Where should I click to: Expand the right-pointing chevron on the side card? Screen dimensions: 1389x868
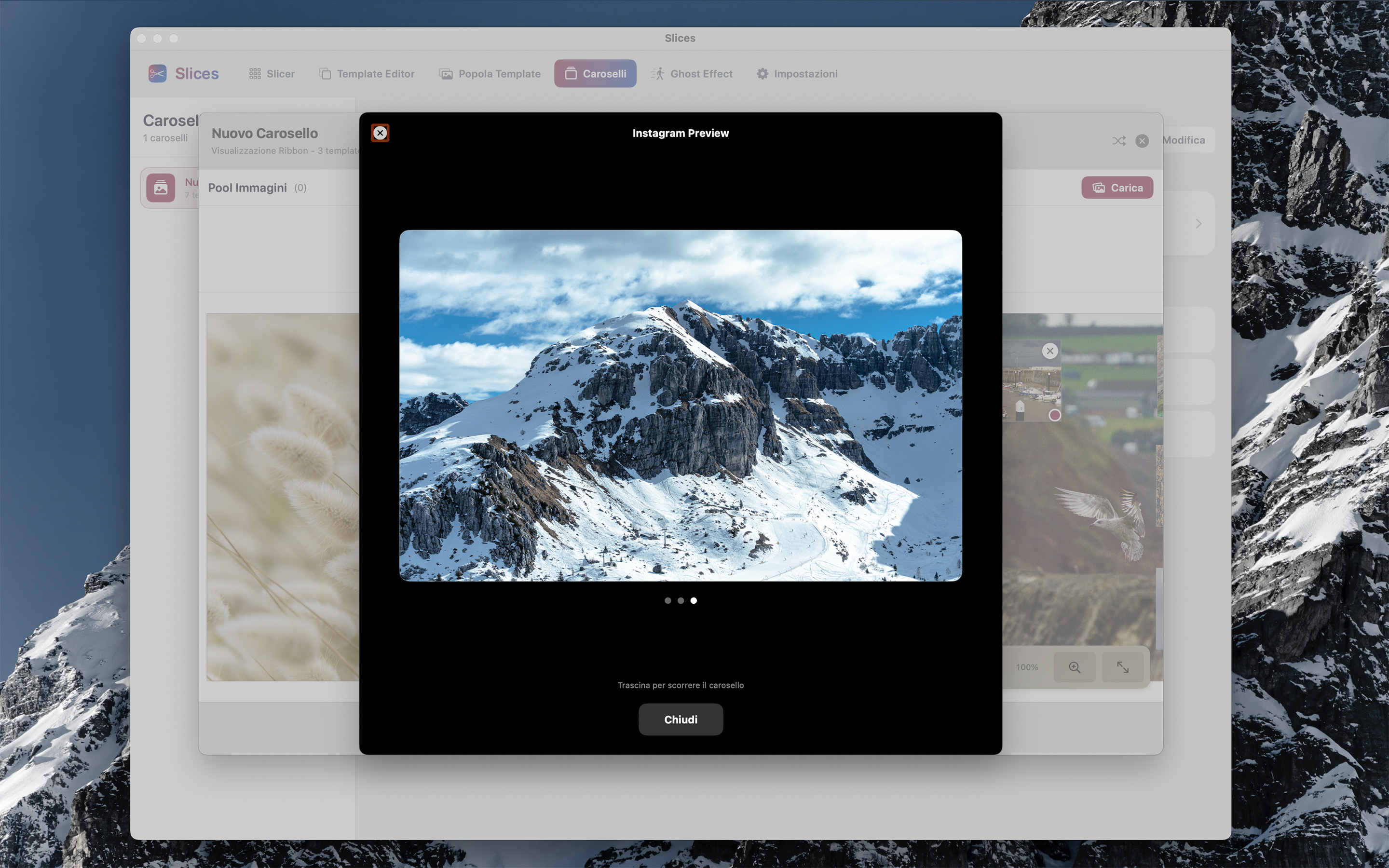[x=1198, y=223]
